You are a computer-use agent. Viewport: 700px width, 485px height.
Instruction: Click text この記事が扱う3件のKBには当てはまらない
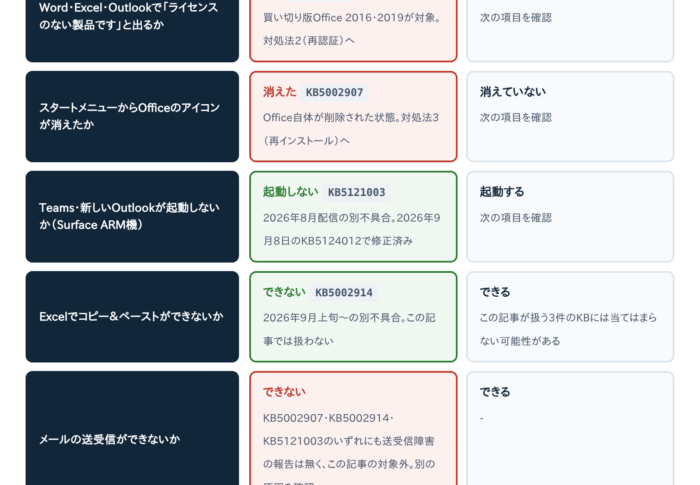point(568,329)
